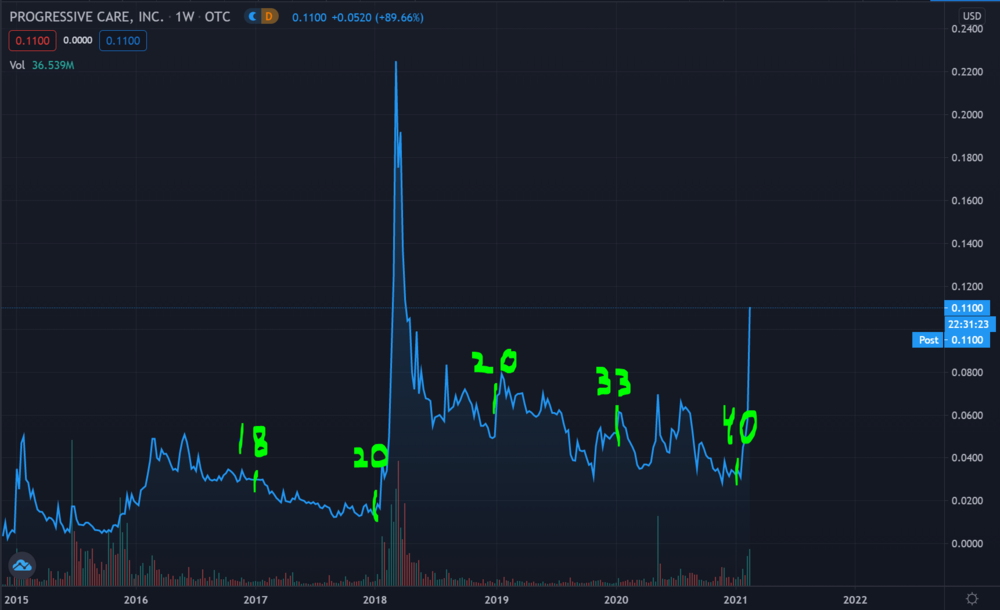Screen dimensions: 1000x610
Task: Click the 2021 label on time axis
Action: pyautogui.click(x=736, y=599)
